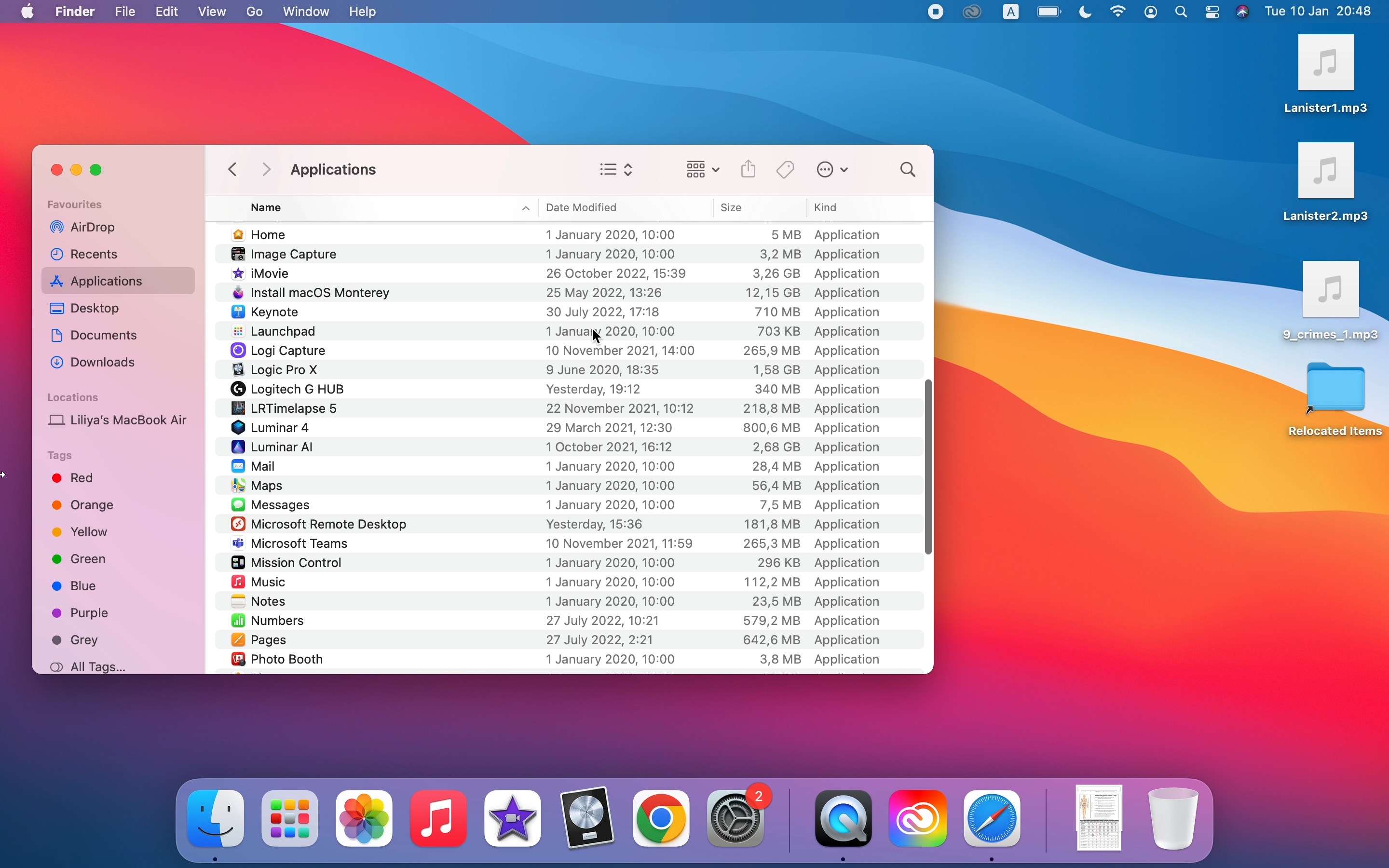Image resolution: width=1389 pixels, height=868 pixels.
Task: Open the Go menu
Action: [255, 12]
